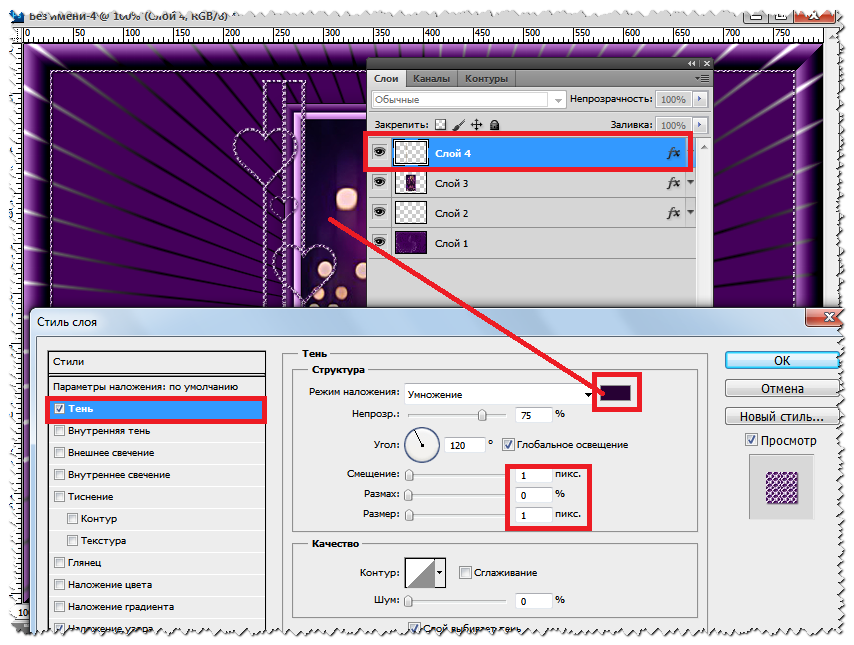Toggle Сглаживание checkbox
854x645 pixels.
[x=465, y=573]
